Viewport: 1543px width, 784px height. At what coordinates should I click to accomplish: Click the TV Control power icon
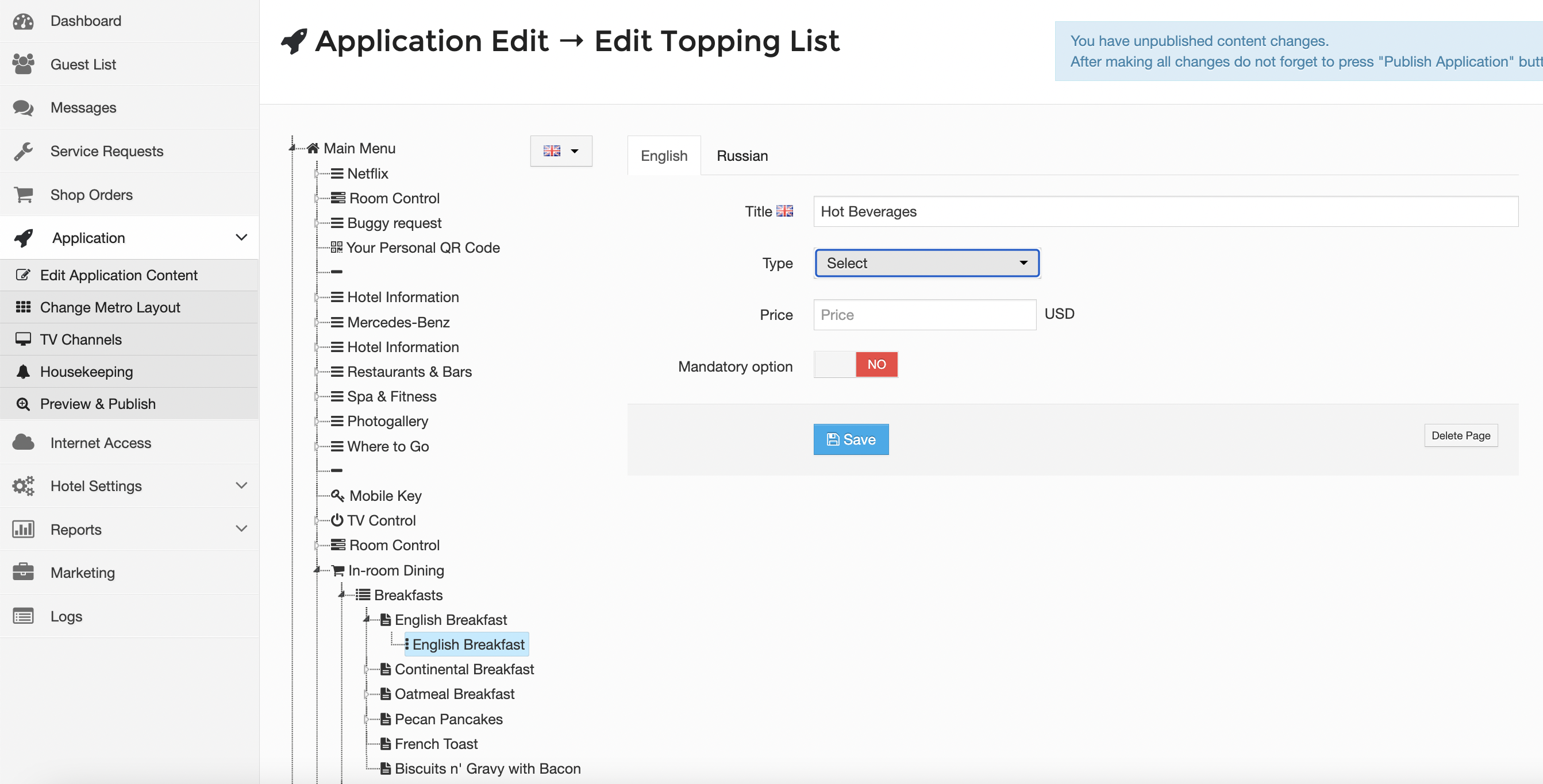pyautogui.click(x=337, y=520)
